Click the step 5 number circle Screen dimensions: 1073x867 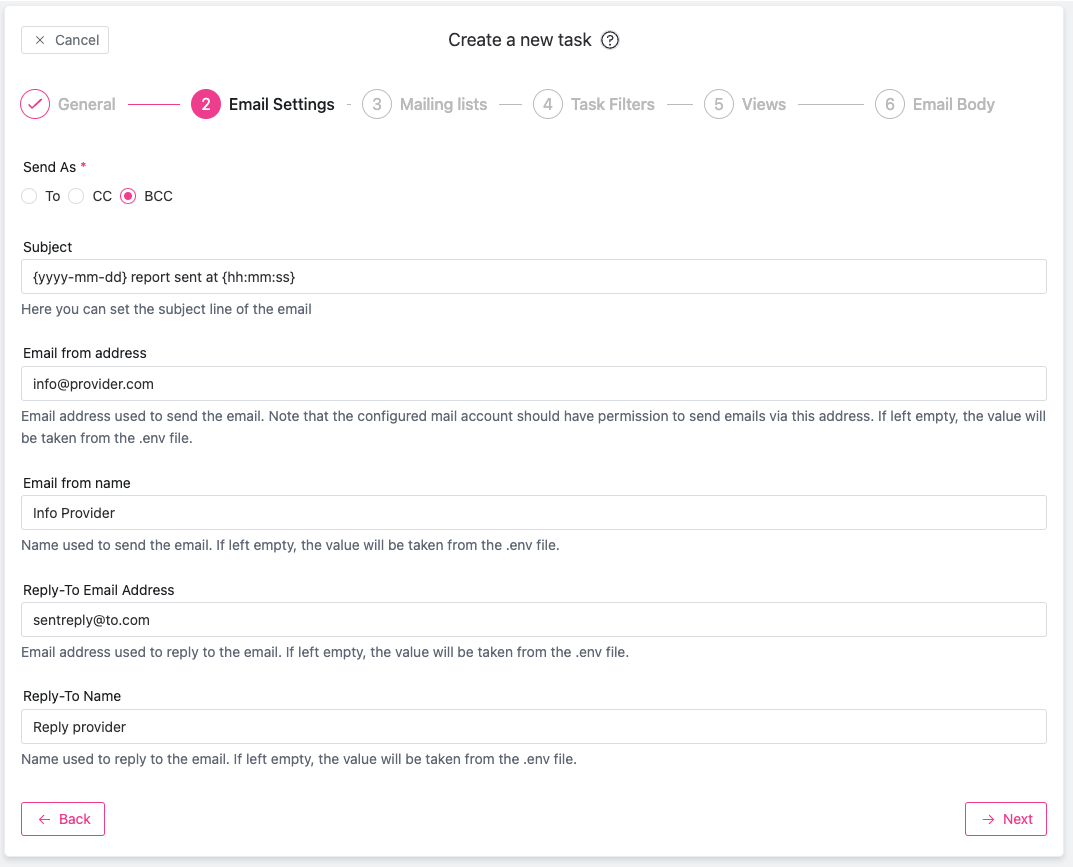pos(718,104)
